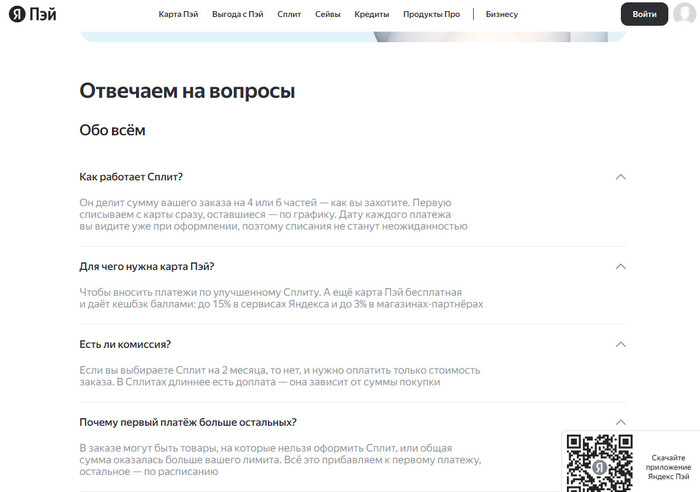Open the 'Сейвы' navigation item
This screenshot has height=492, width=700.
tap(328, 14)
